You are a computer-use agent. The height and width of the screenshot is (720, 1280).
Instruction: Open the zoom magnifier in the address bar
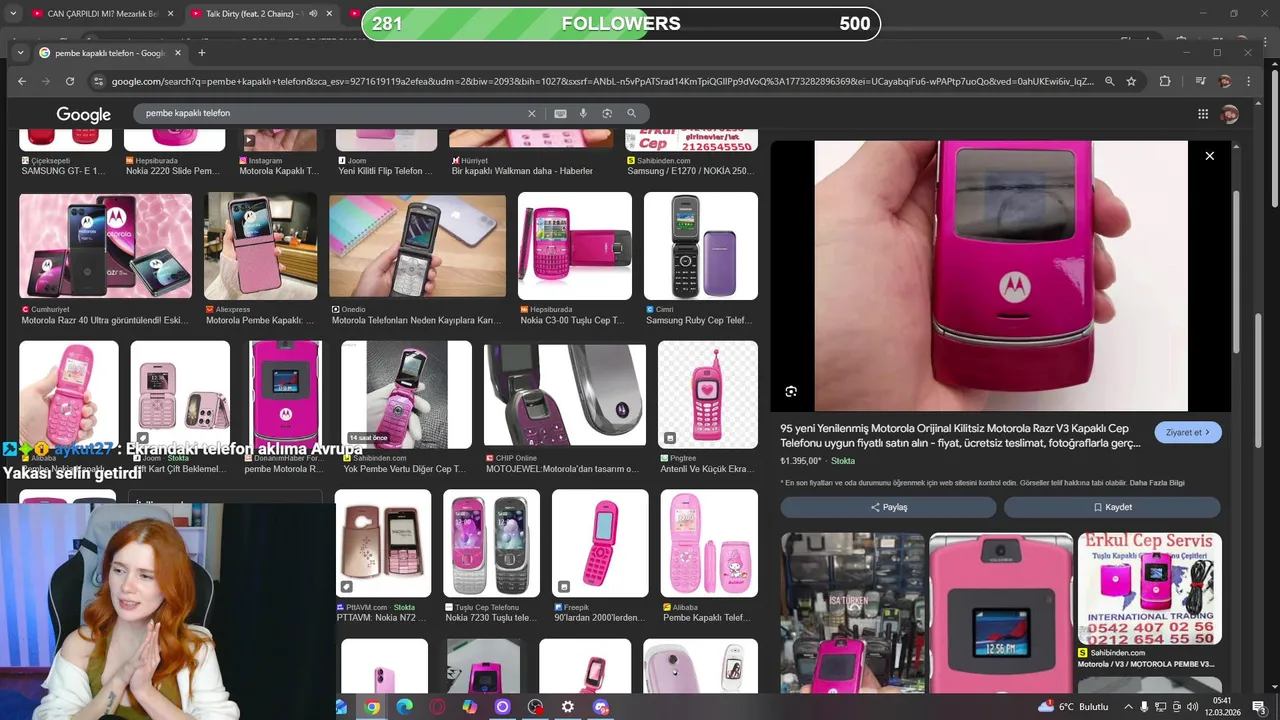(1109, 81)
